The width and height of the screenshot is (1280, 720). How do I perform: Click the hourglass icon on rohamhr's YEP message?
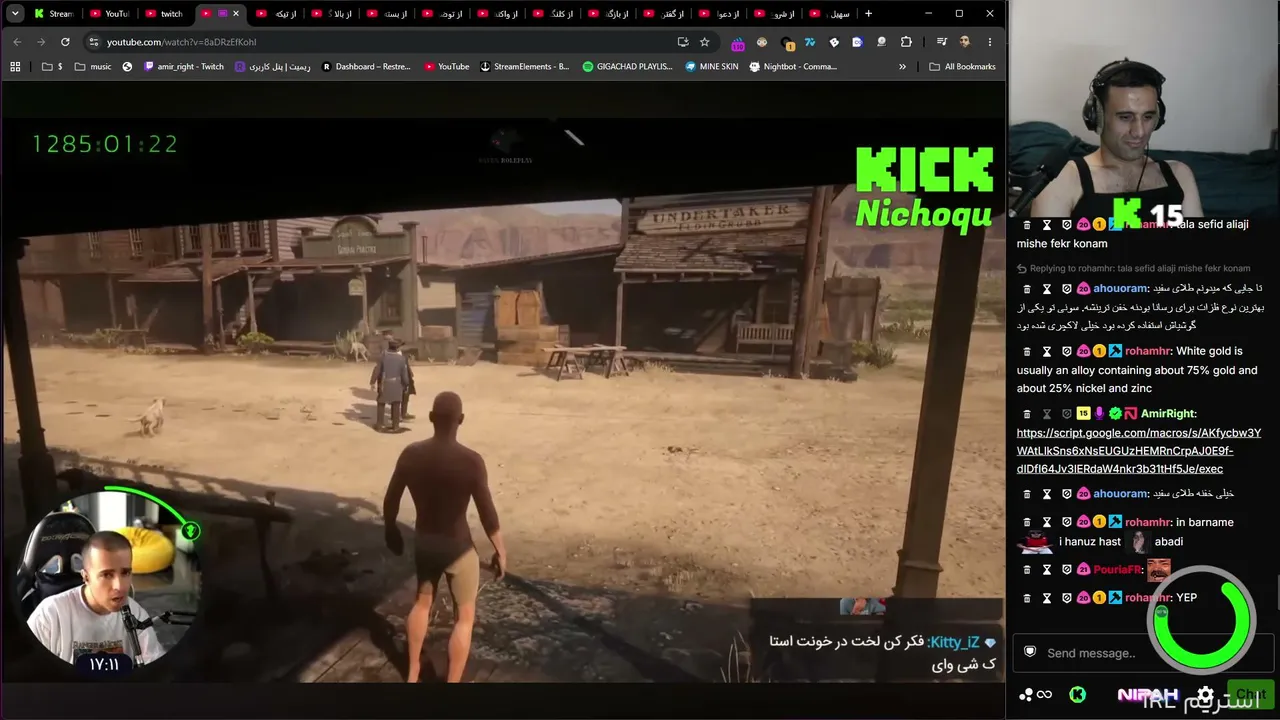(1047, 597)
